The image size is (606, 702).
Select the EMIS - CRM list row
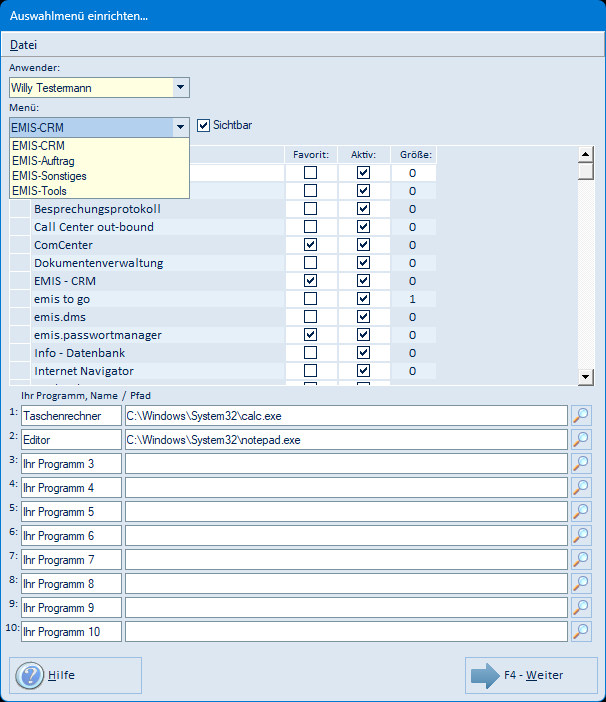[223, 281]
